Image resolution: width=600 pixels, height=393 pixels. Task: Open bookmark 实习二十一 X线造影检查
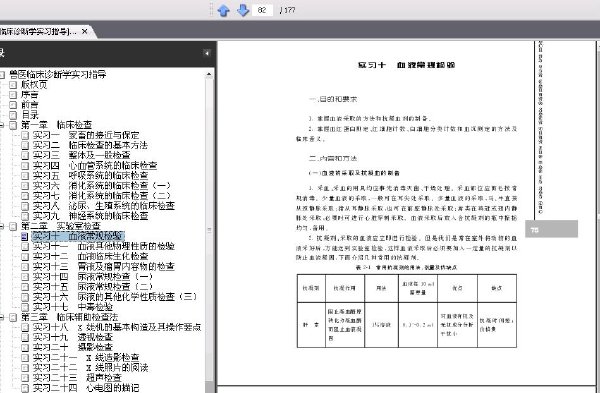pos(85,357)
